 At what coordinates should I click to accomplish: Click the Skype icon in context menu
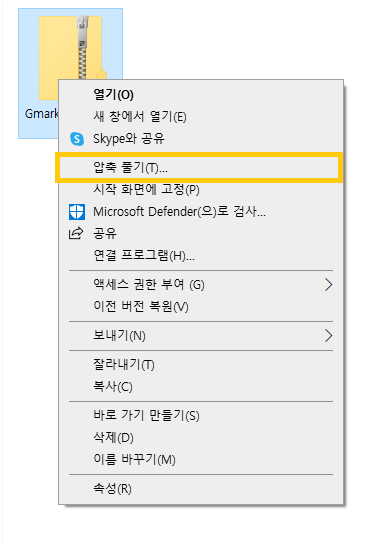[x=77, y=139]
